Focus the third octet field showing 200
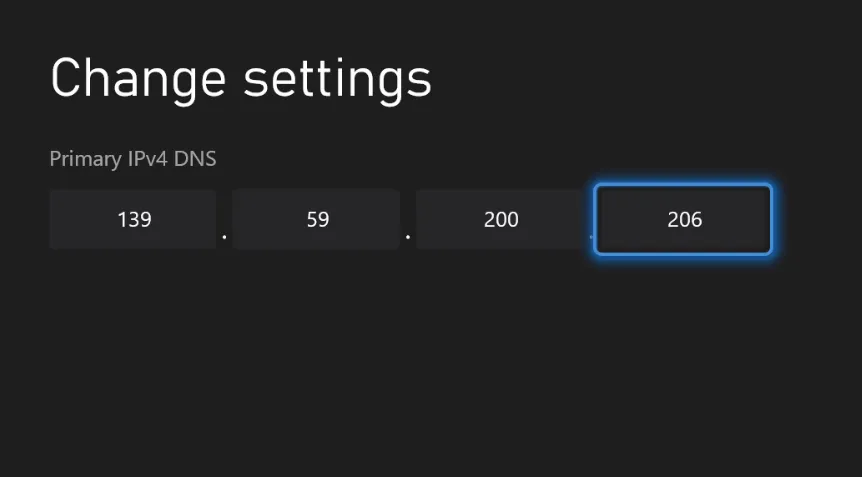 coord(500,219)
